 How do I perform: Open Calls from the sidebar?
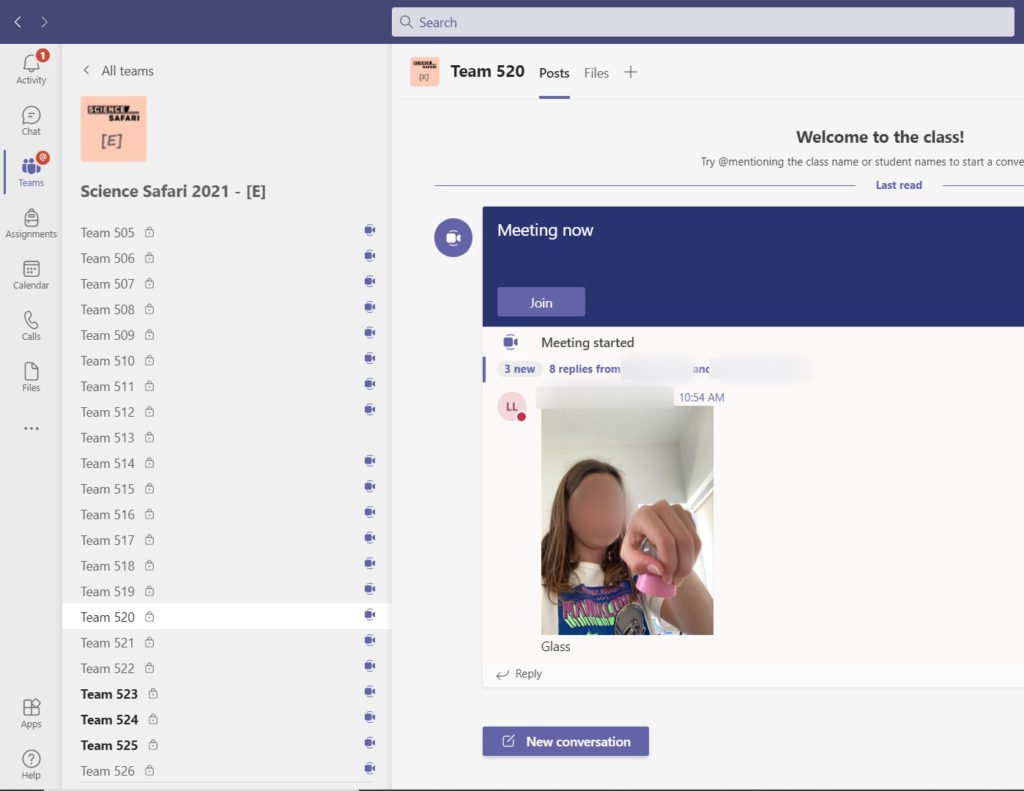tap(31, 325)
